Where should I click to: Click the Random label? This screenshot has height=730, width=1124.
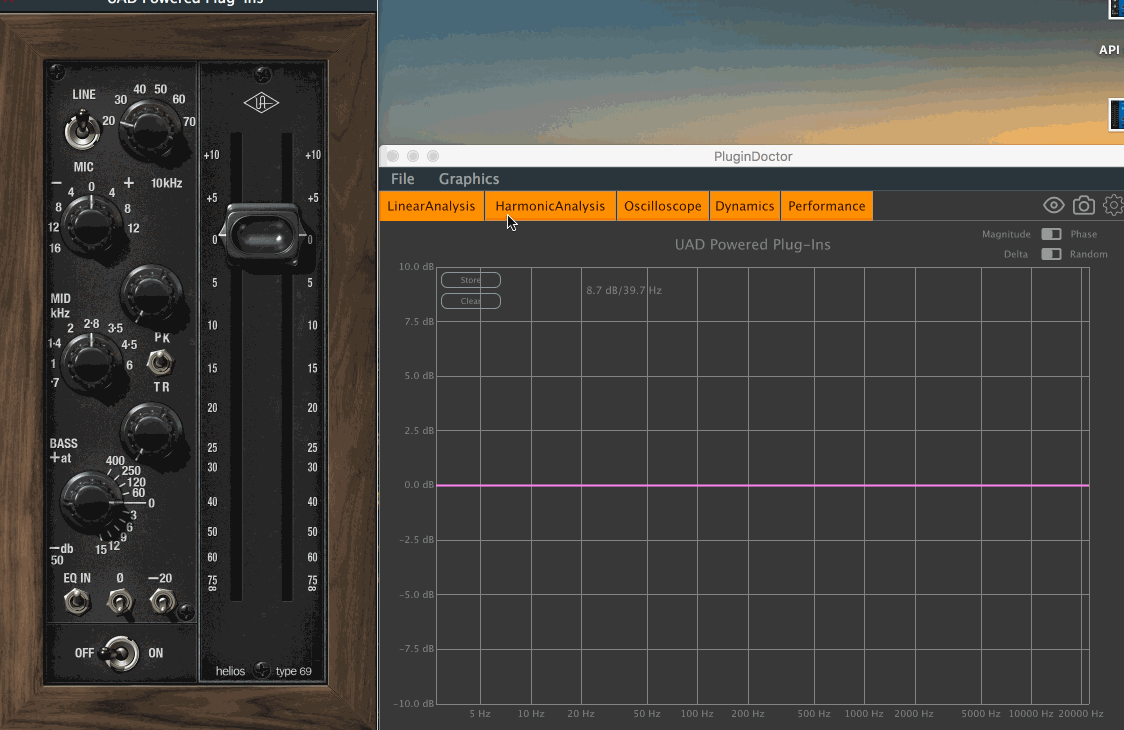(1088, 254)
